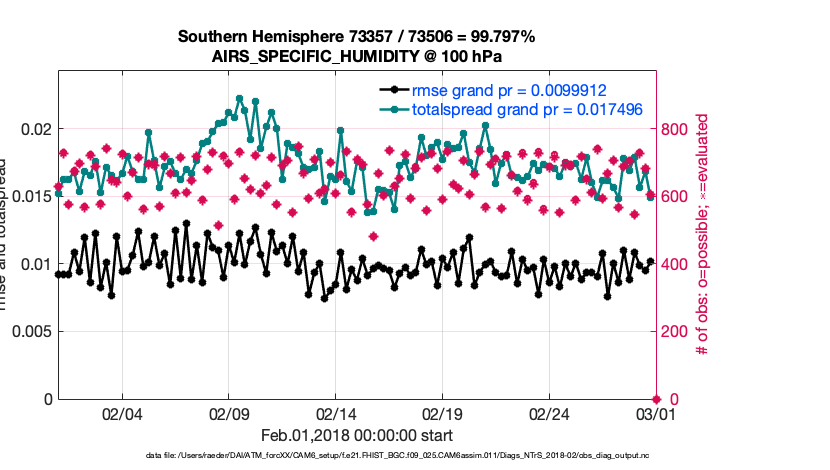Click the 0.02 left y-axis tick label
830x470 pixels.
point(35,129)
